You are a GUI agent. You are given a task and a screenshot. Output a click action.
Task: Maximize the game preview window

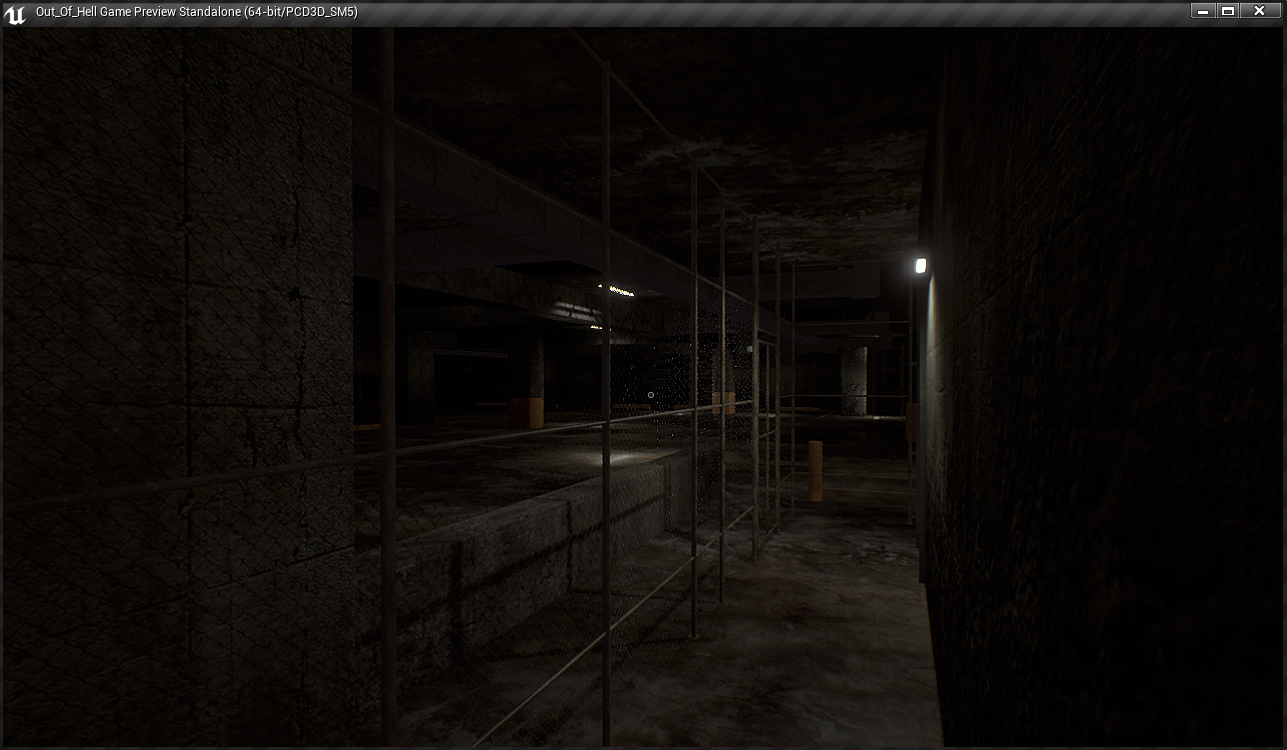pos(1229,11)
